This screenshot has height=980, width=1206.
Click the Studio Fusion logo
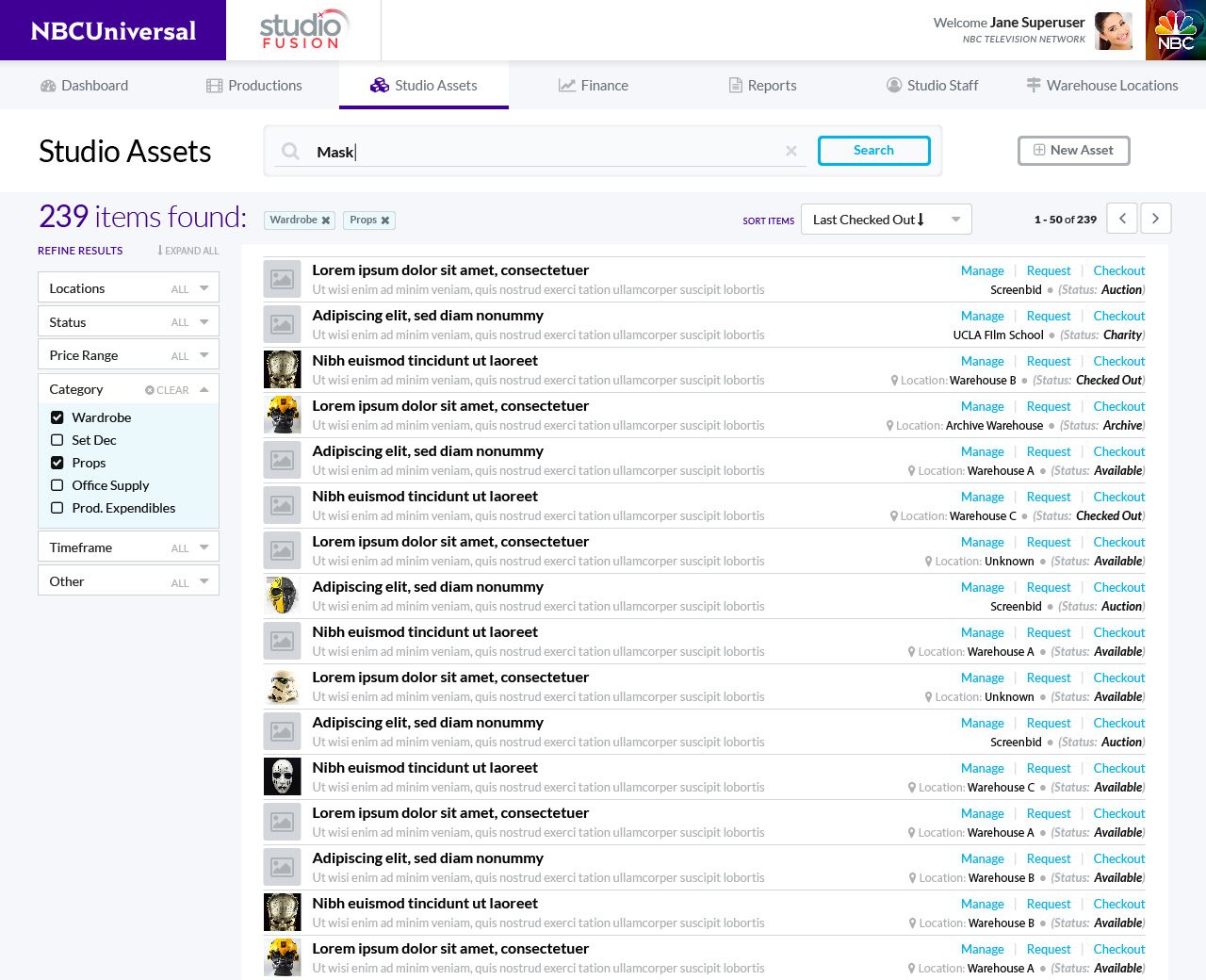[x=303, y=30]
